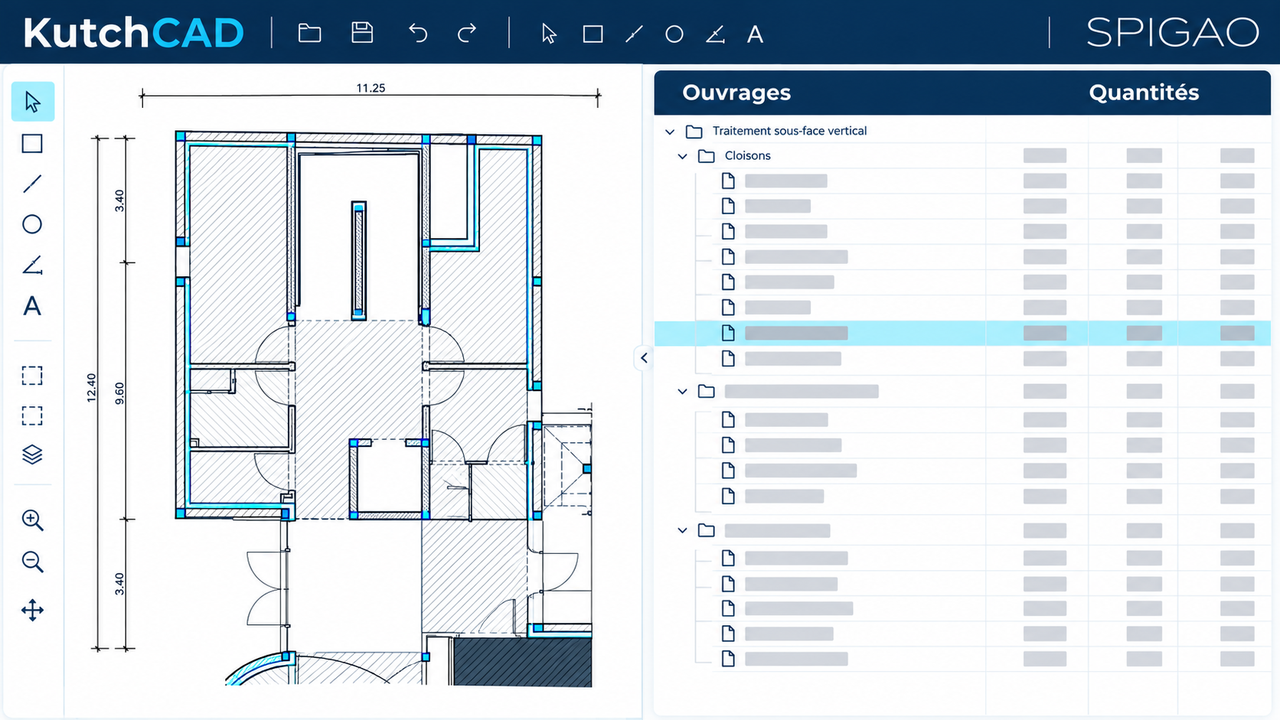Select the line tool in the top toolbar
This screenshot has width=1280, height=720.
click(x=633, y=34)
